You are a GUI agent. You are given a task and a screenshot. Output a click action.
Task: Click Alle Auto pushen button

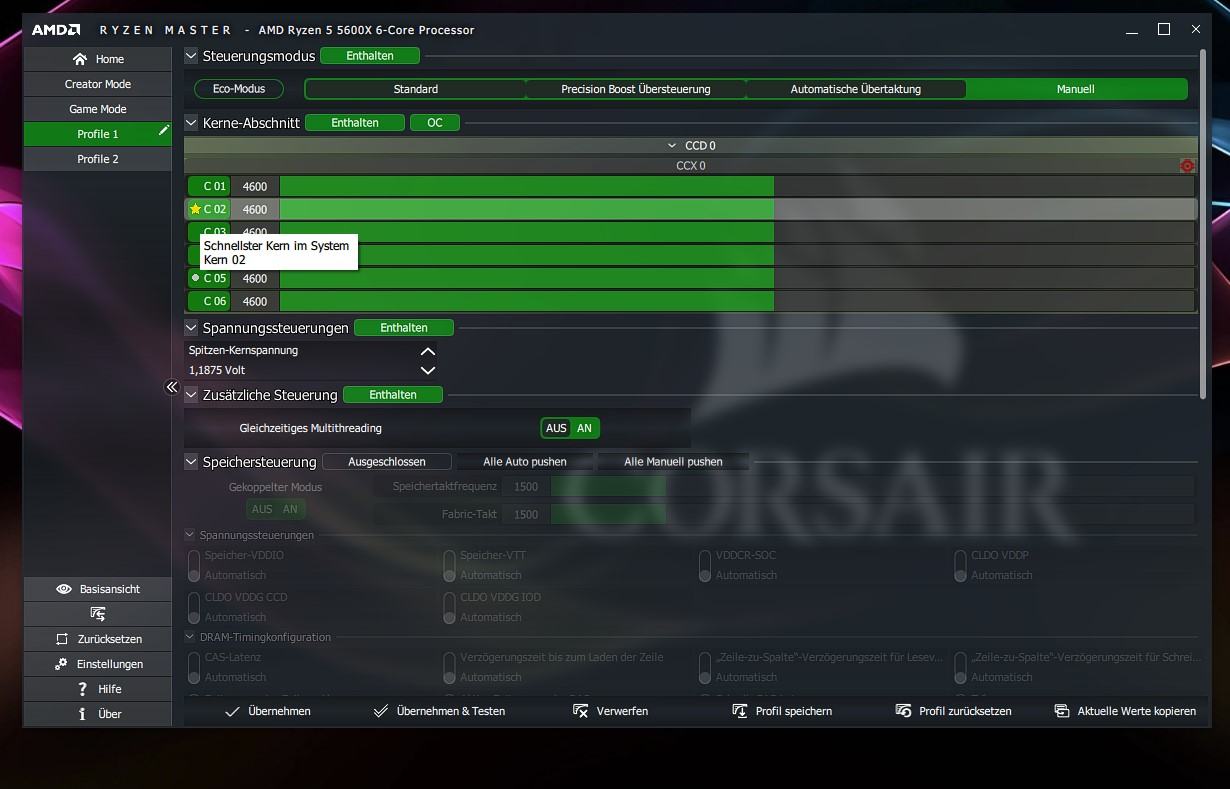[x=525, y=462]
